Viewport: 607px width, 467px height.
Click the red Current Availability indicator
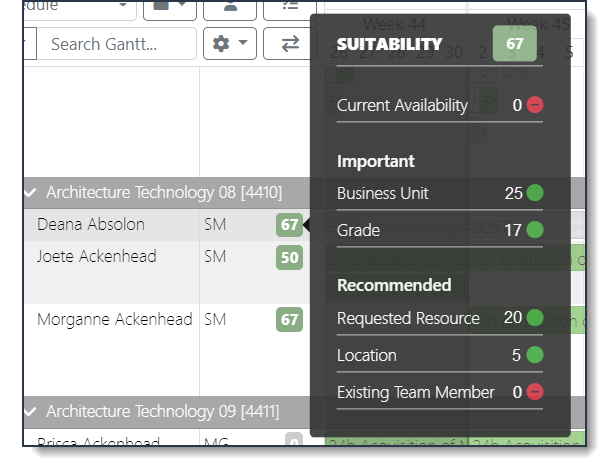tap(535, 105)
